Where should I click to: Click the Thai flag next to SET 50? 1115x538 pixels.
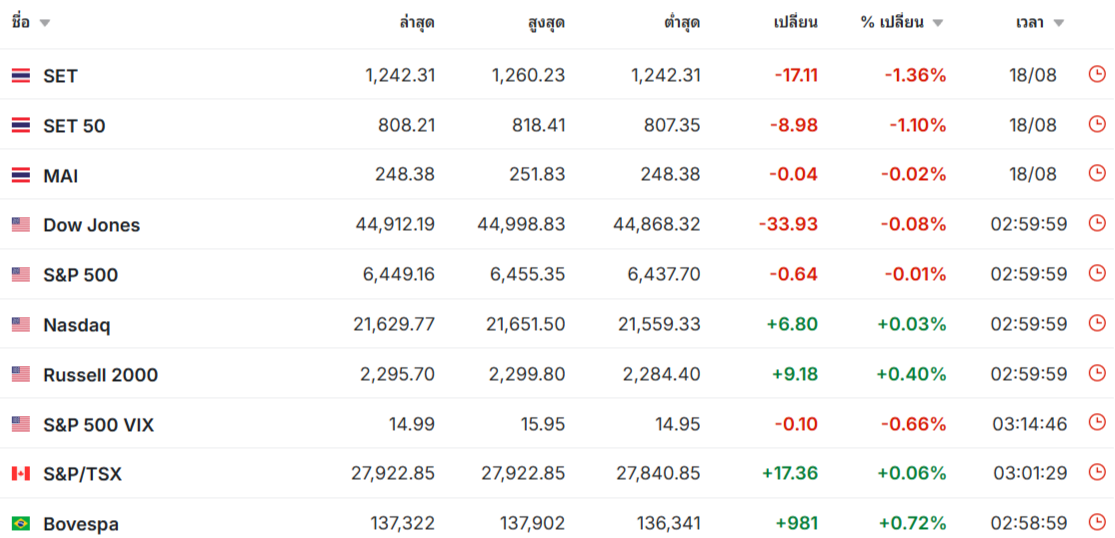[21, 126]
